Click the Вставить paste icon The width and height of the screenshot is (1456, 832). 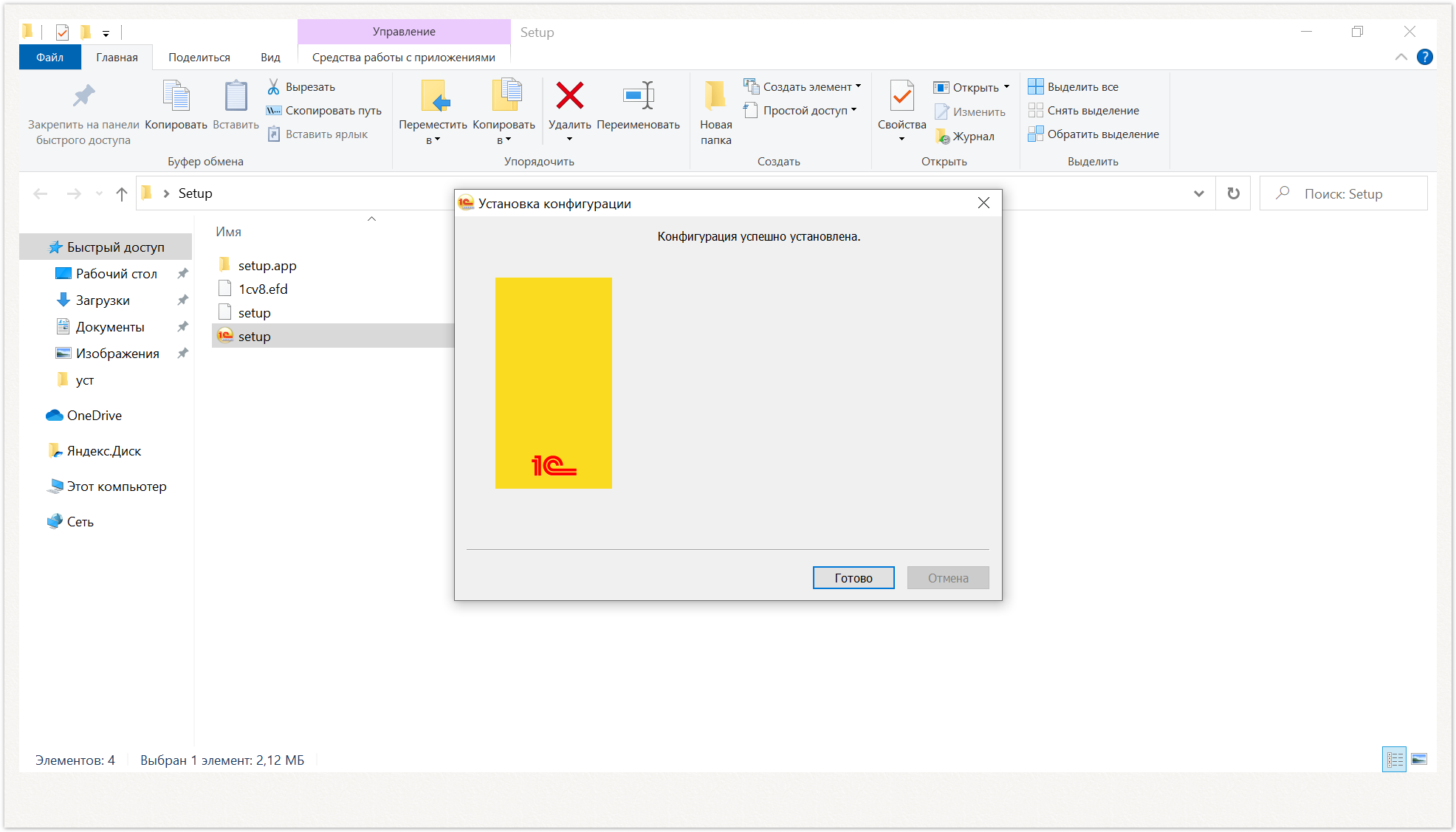pyautogui.click(x=236, y=96)
